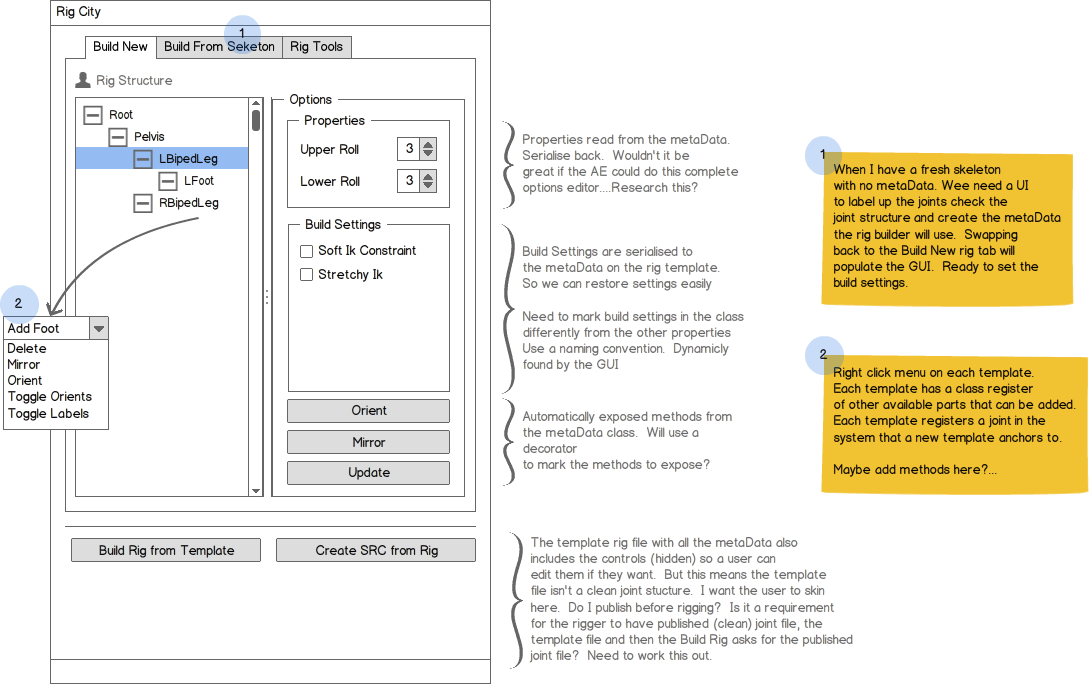Collapse the Root tree node
The width and height of the screenshot is (1090, 684).
click(92, 115)
